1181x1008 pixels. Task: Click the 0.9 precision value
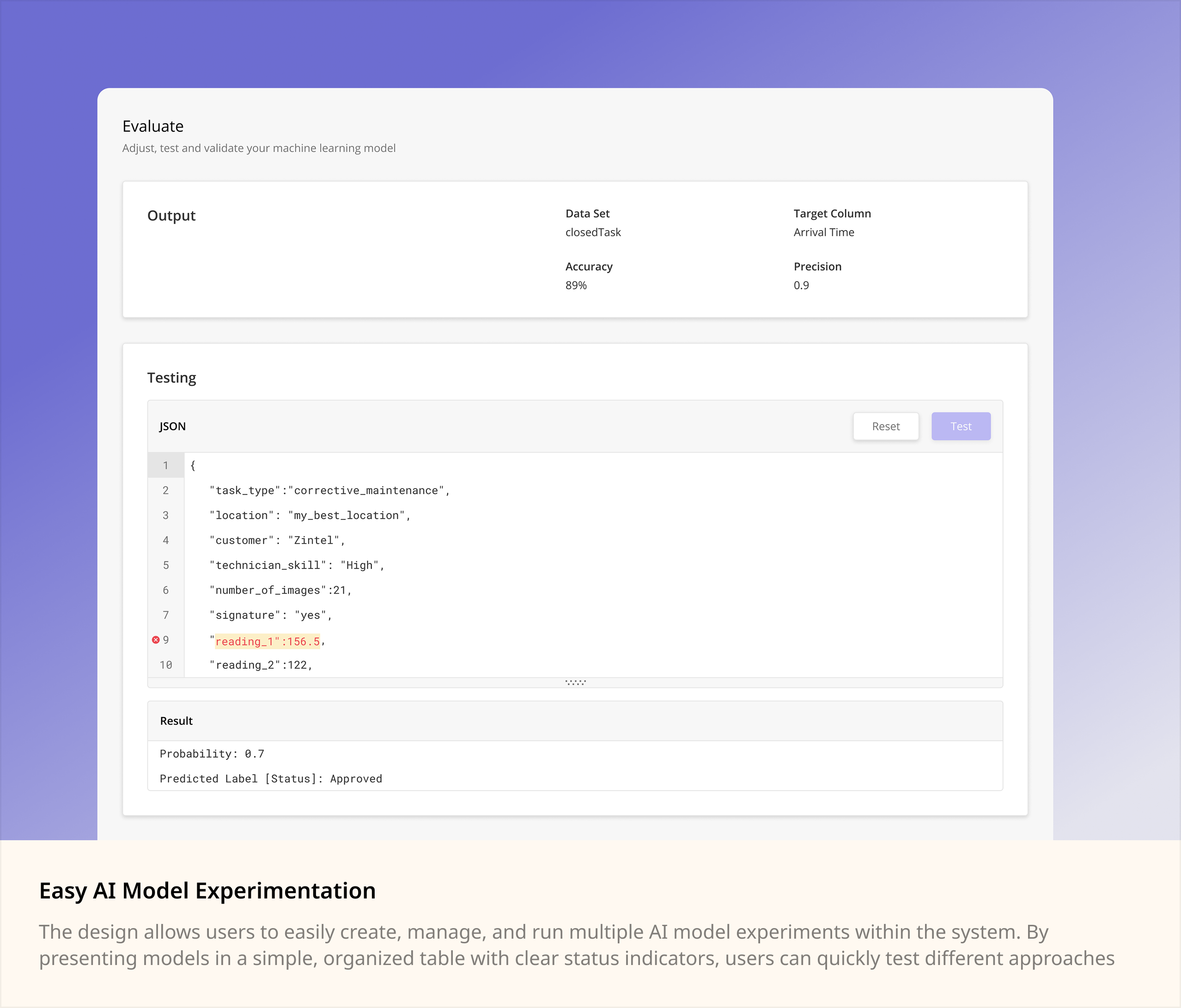point(801,285)
